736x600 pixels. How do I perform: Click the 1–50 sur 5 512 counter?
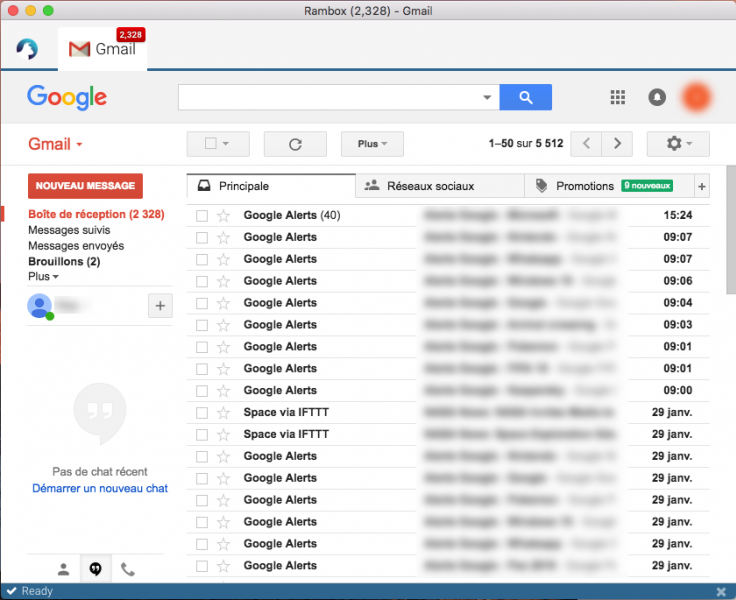(526, 143)
